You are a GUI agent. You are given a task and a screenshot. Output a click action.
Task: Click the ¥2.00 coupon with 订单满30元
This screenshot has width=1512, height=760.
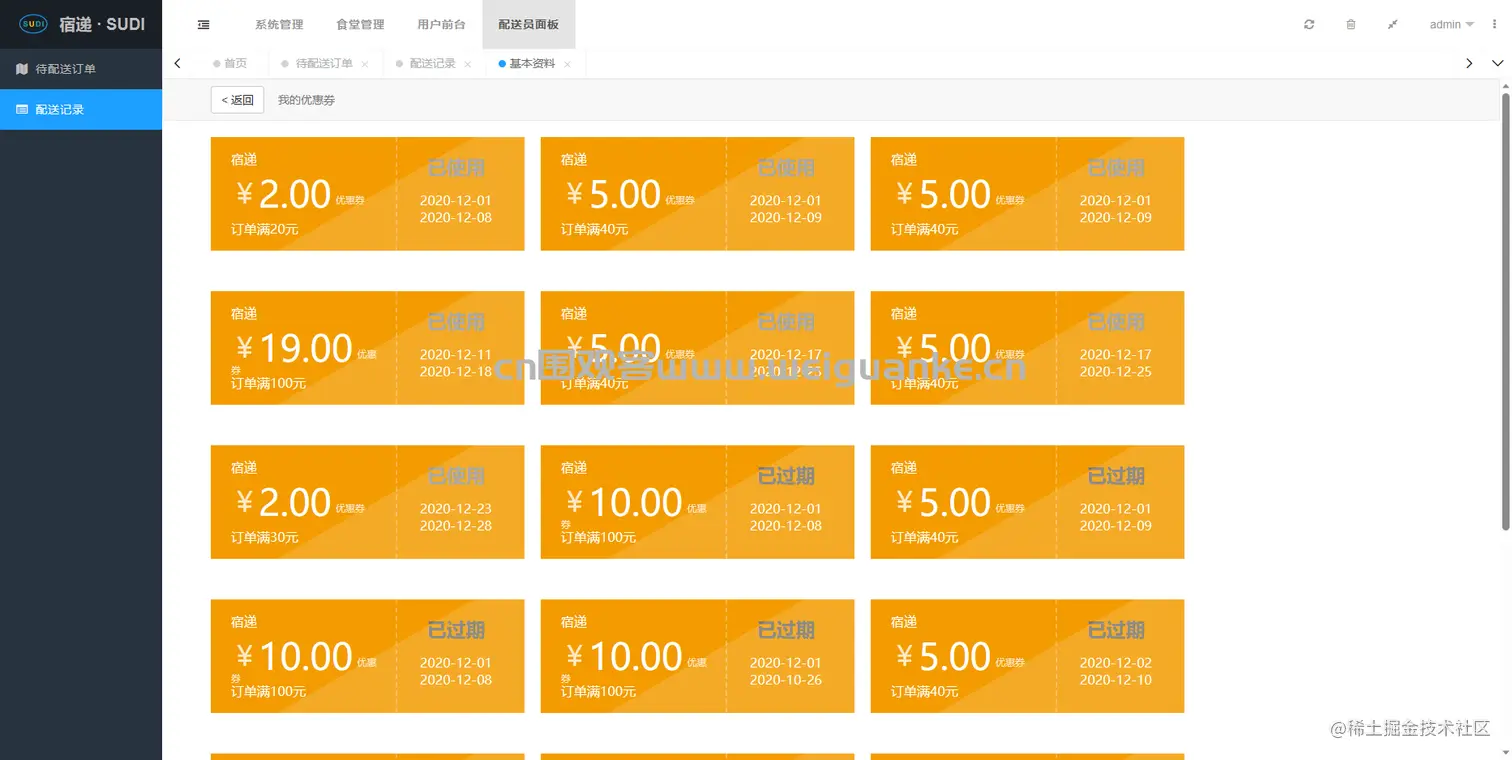(367, 502)
